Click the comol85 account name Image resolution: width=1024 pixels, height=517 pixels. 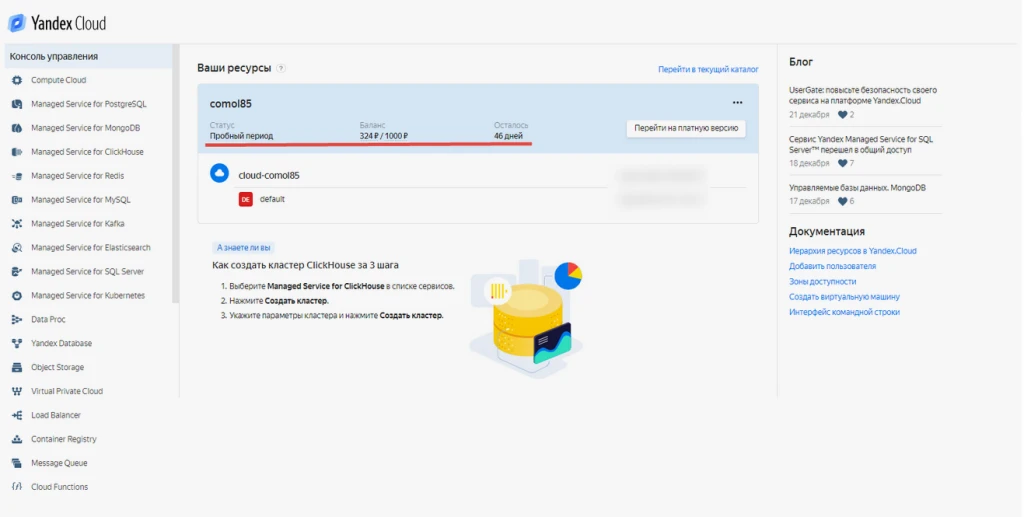tap(231, 104)
